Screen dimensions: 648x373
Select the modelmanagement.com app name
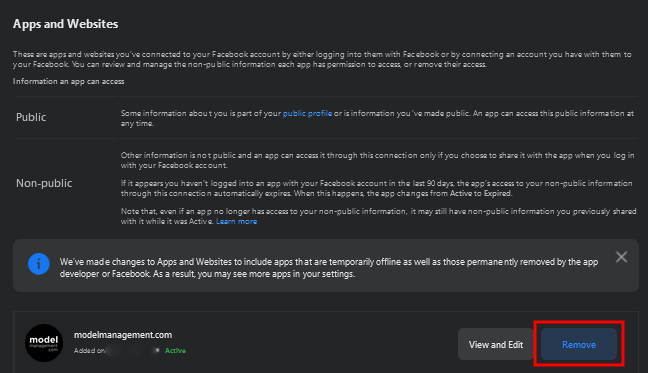[x=123, y=335]
